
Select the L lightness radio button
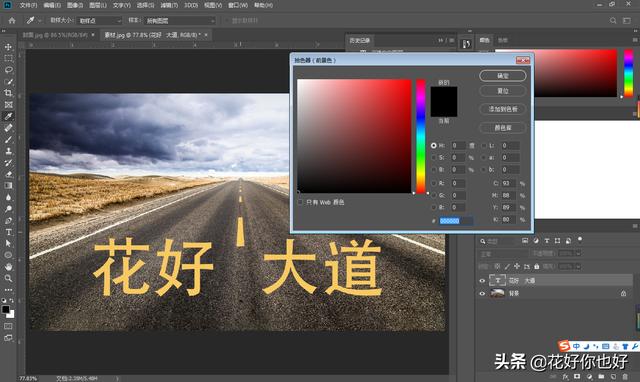pos(484,145)
